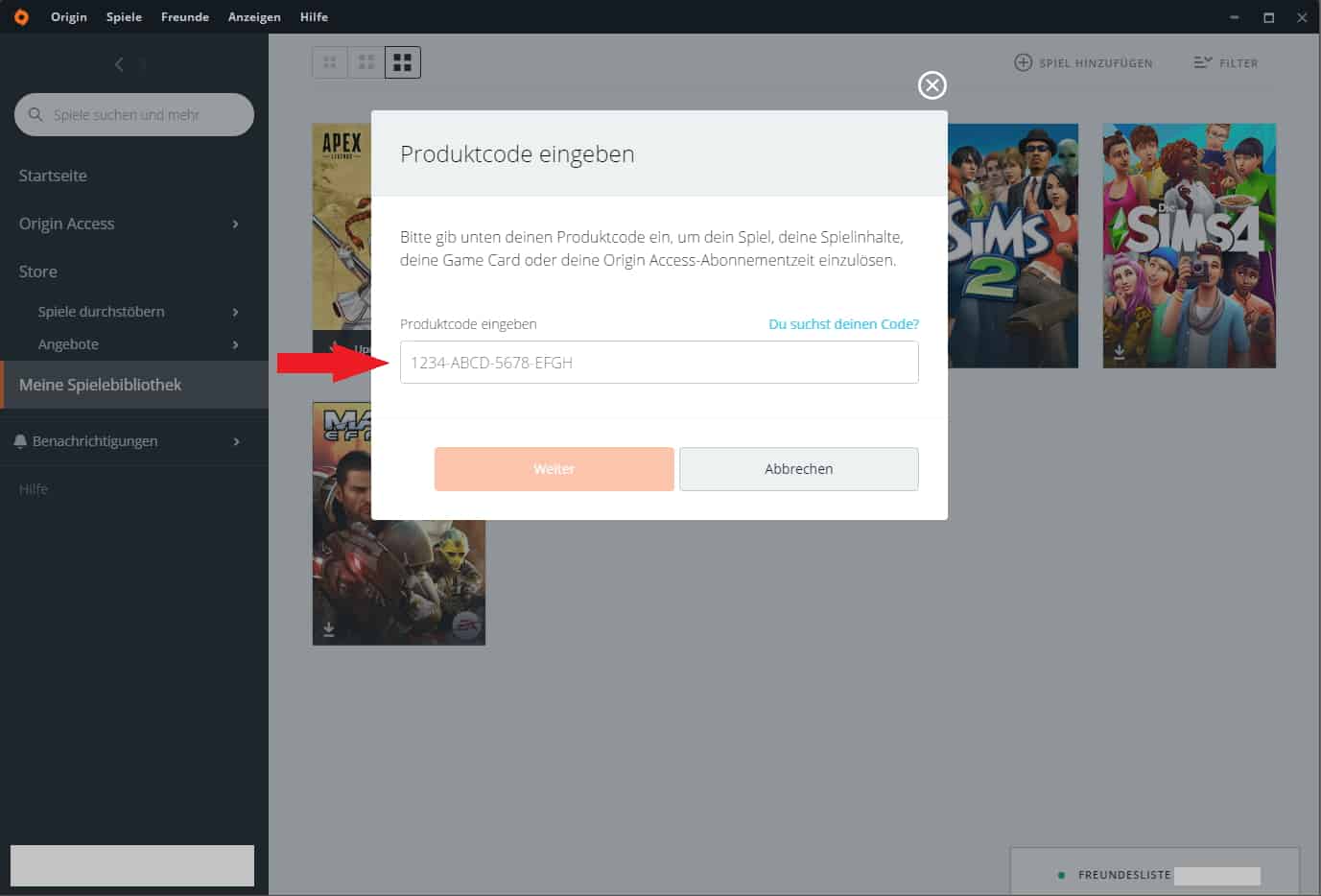Screen dimensions: 1321x896
Task: Go back with the navigation arrow
Action: tap(119, 64)
